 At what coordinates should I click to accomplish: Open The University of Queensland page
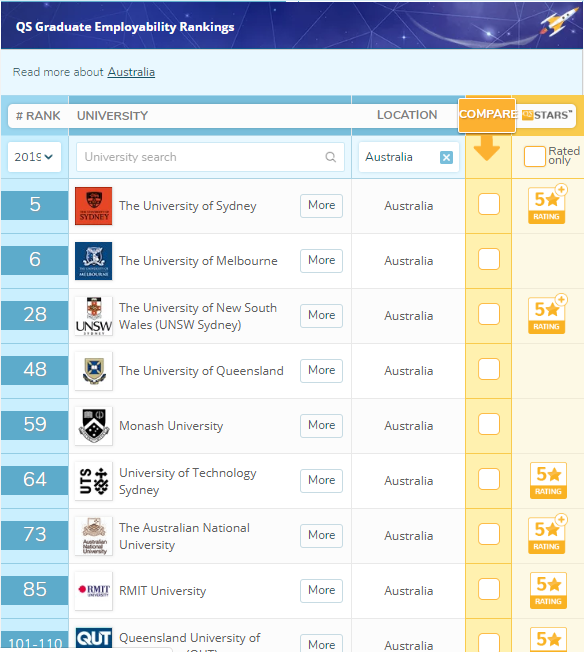pyautogui.click(x=201, y=370)
